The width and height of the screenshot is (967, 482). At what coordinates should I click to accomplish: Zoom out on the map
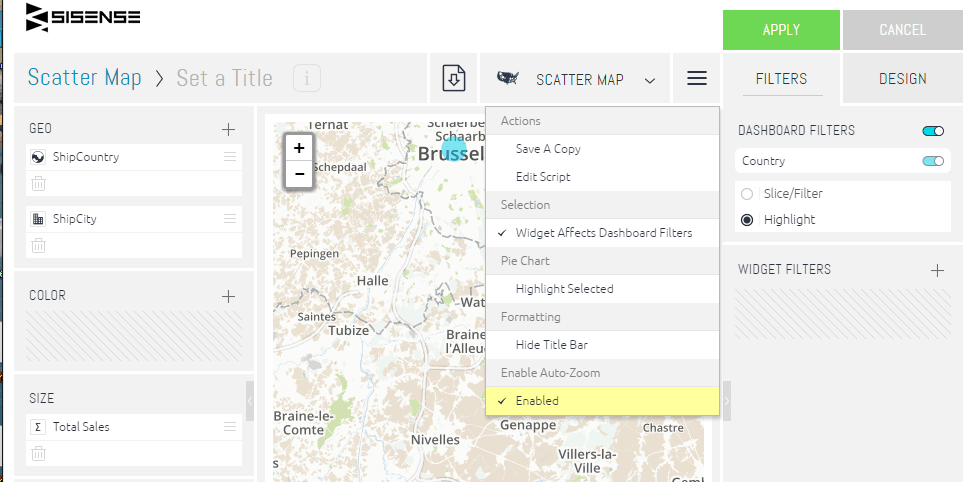(299, 174)
